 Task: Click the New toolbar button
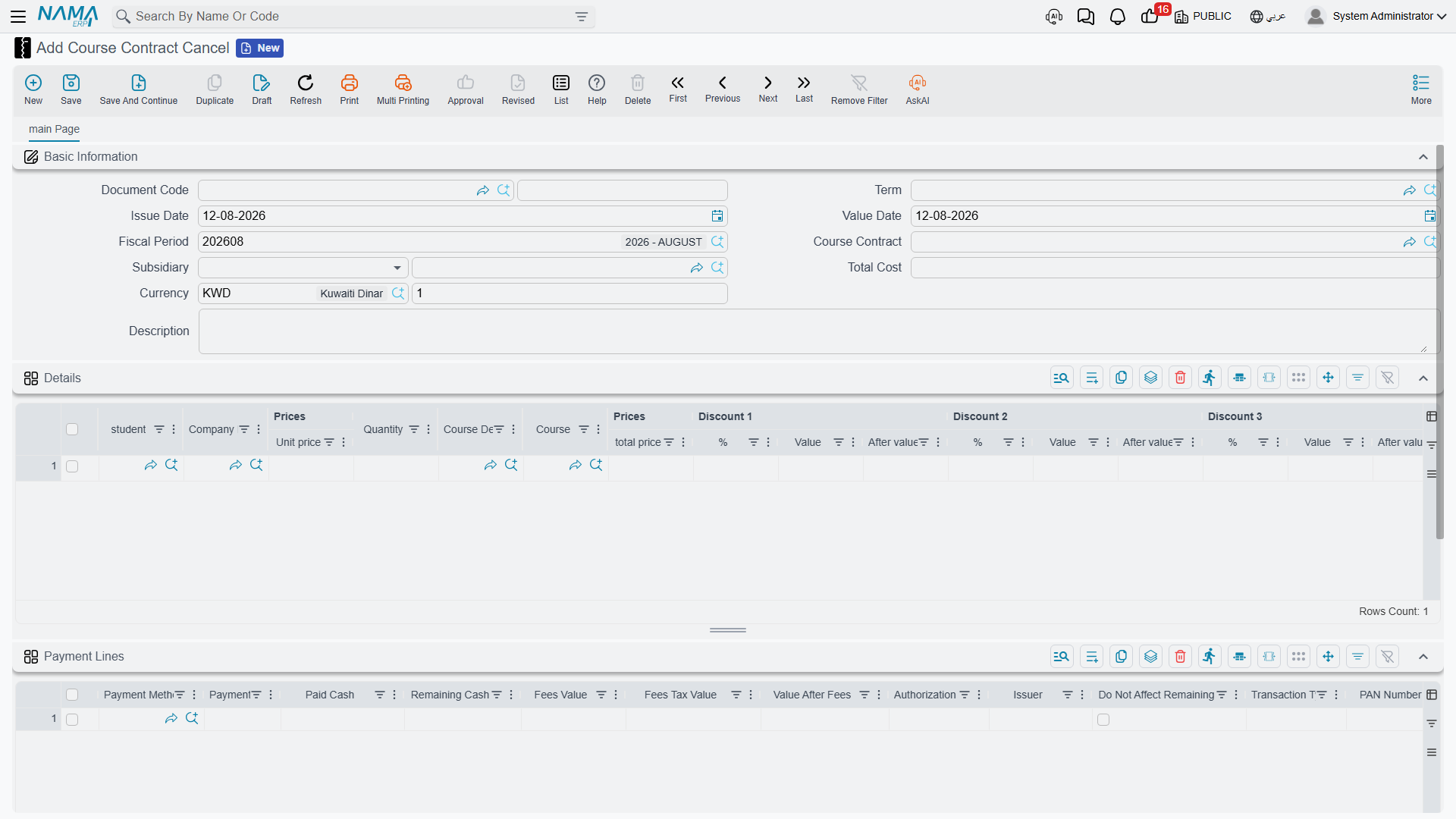coord(33,89)
